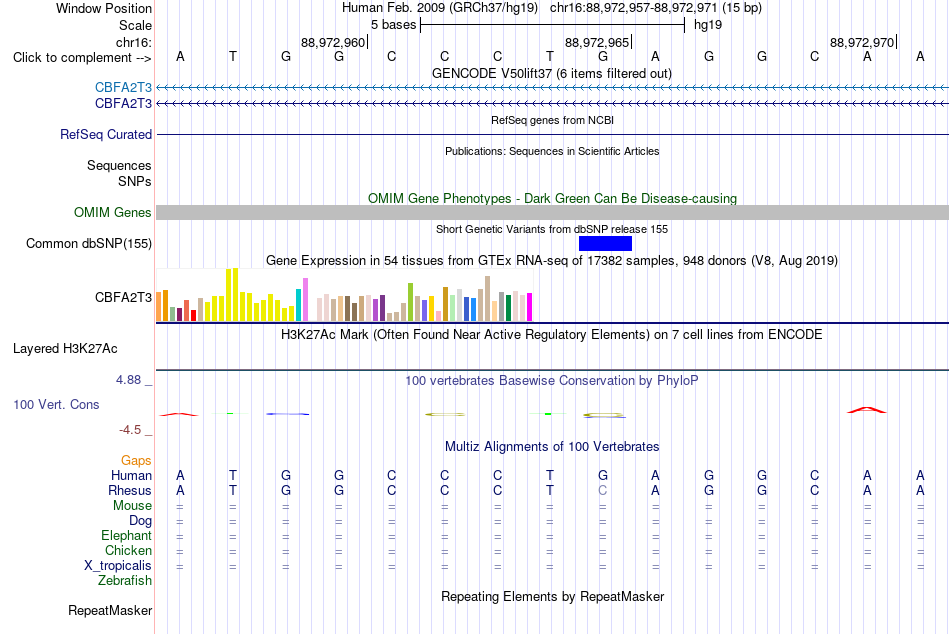Click chr16:88,972,957-88,972,971 (15 bp) position text
This screenshot has width=950, height=634.
pyautogui.click(x=656, y=8)
